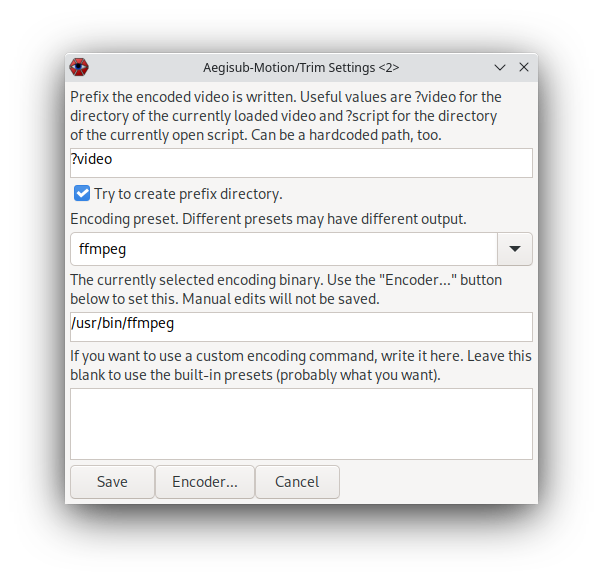Click the 'Manual edits will not be saved' notice
This screenshot has height=581, width=603.
(x=281, y=299)
